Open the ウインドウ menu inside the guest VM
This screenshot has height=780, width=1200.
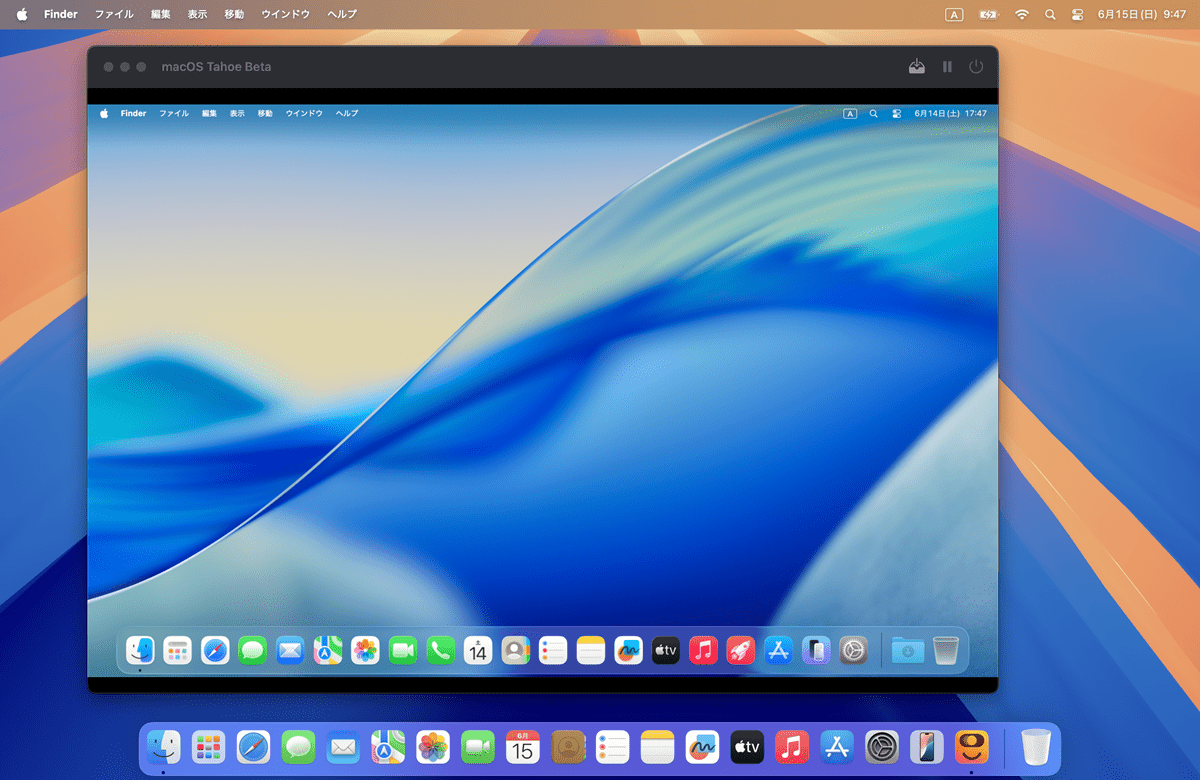pyautogui.click(x=304, y=114)
